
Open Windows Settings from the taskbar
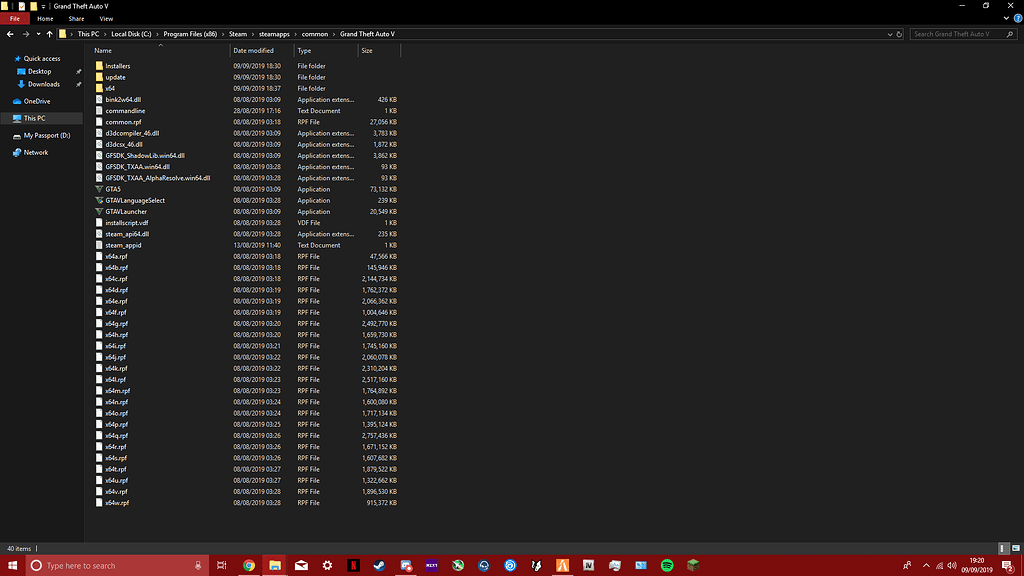tap(327, 565)
